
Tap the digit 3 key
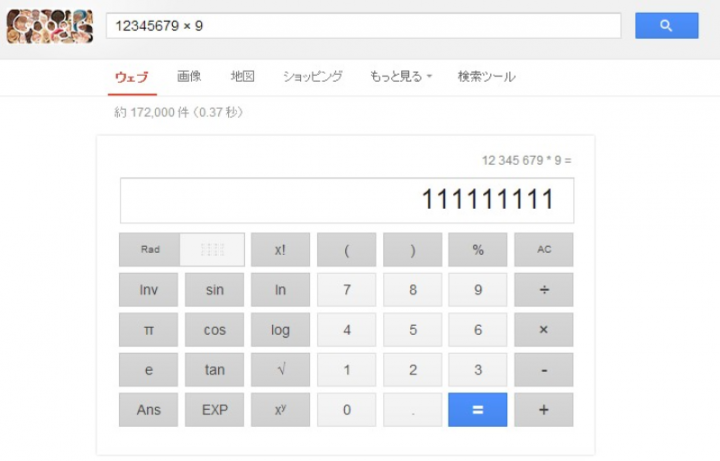click(478, 370)
